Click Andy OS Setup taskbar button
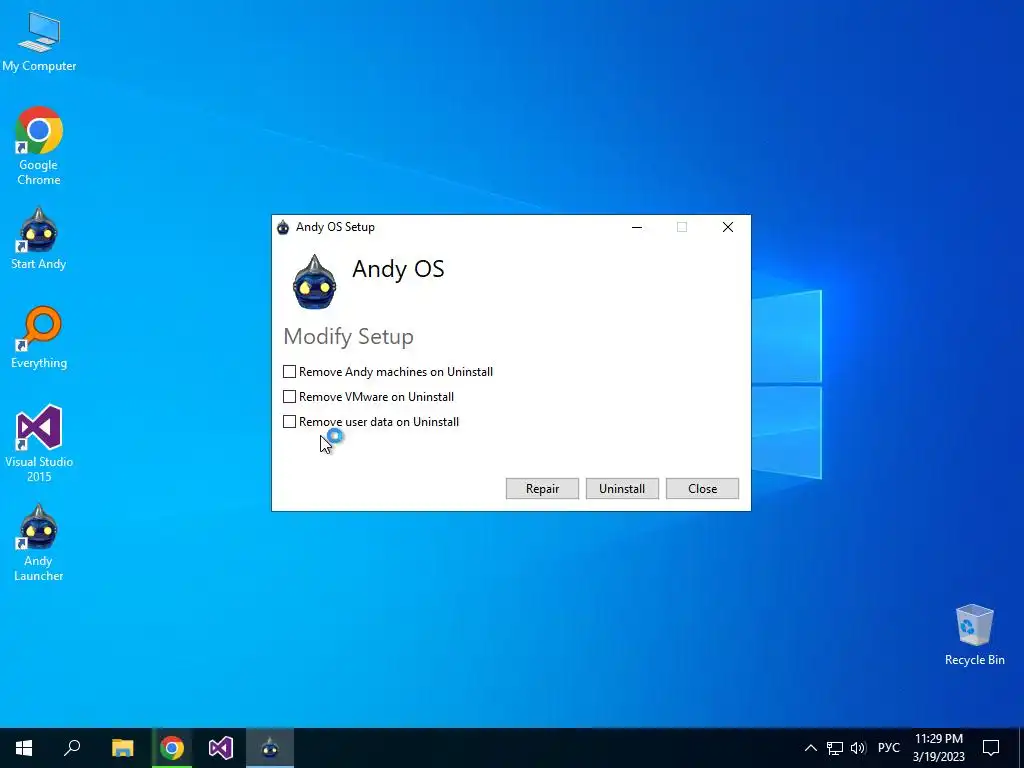Image resolution: width=1024 pixels, height=768 pixels. 270,748
